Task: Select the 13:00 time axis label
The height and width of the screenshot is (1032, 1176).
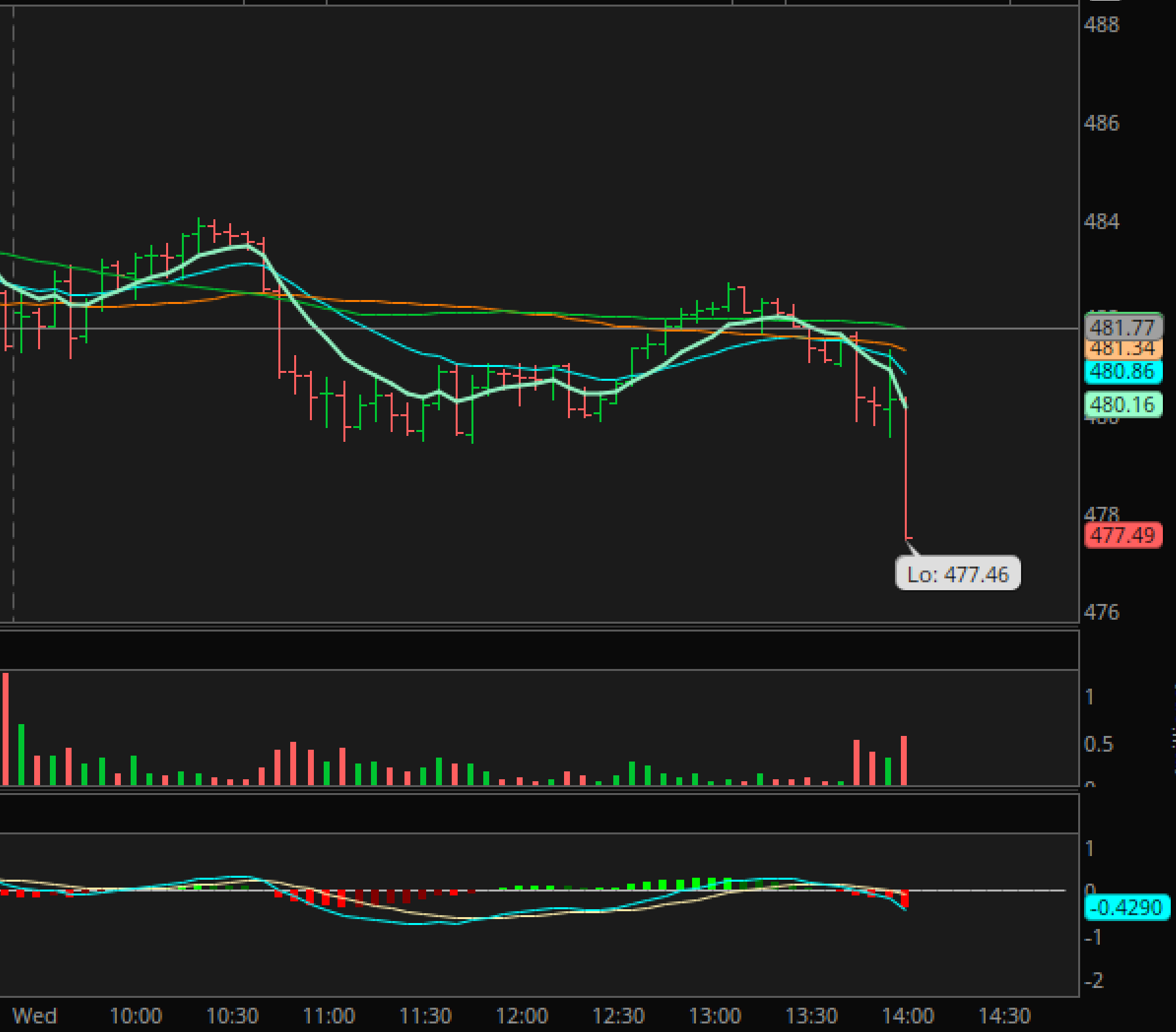Action: point(715,1016)
